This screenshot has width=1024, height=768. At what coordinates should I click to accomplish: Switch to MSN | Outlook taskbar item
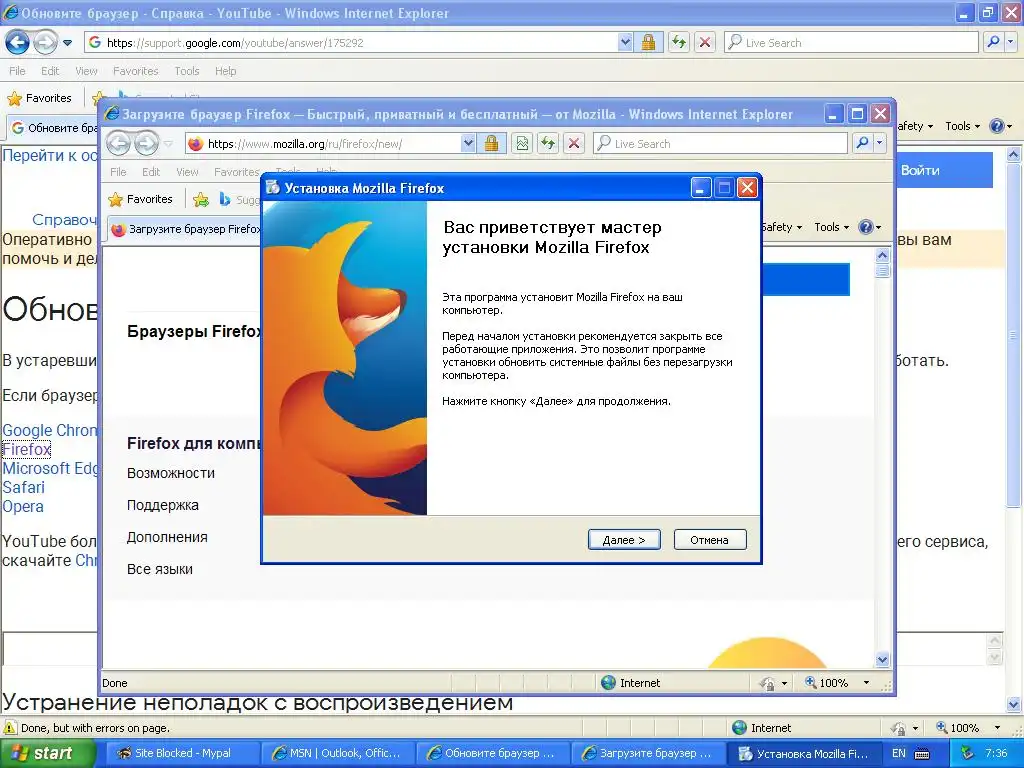(336, 754)
